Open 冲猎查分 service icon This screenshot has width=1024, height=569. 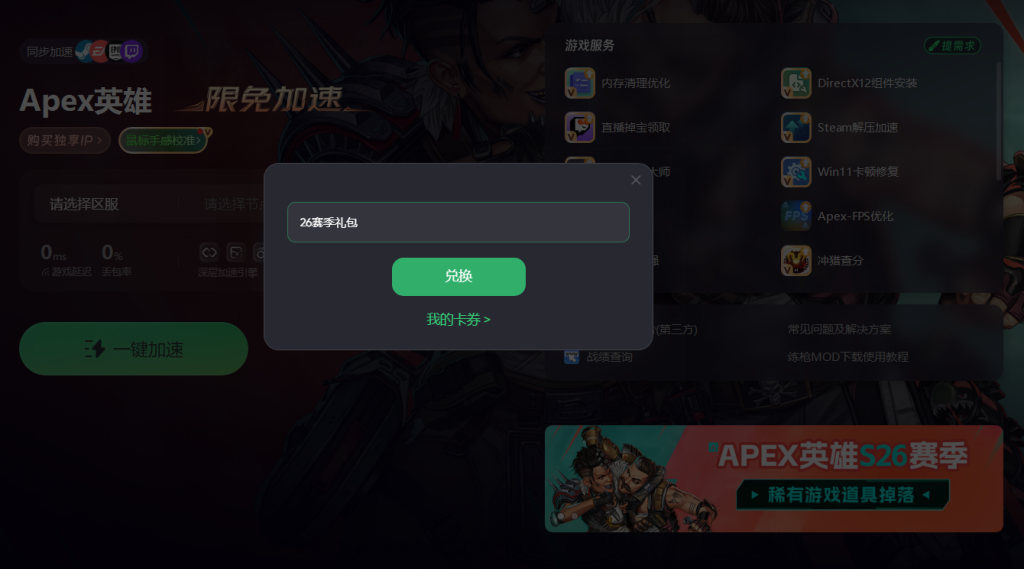pos(795,261)
